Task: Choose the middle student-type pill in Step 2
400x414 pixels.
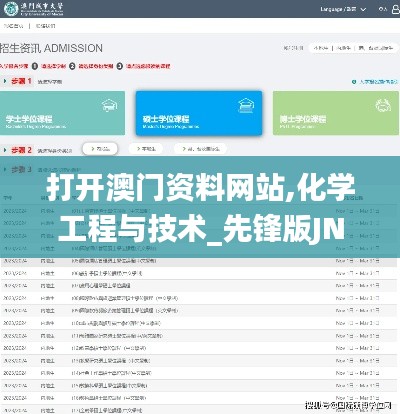Action: (x=146, y=149)
